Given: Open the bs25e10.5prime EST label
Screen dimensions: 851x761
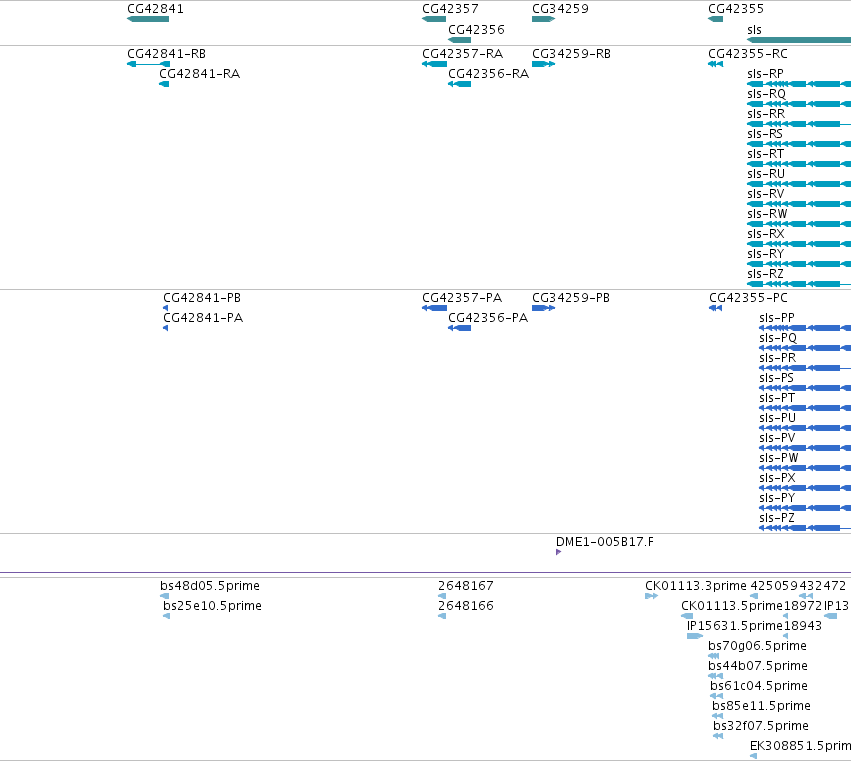Looking at the screenshot, I should click(x=212, y=606).
